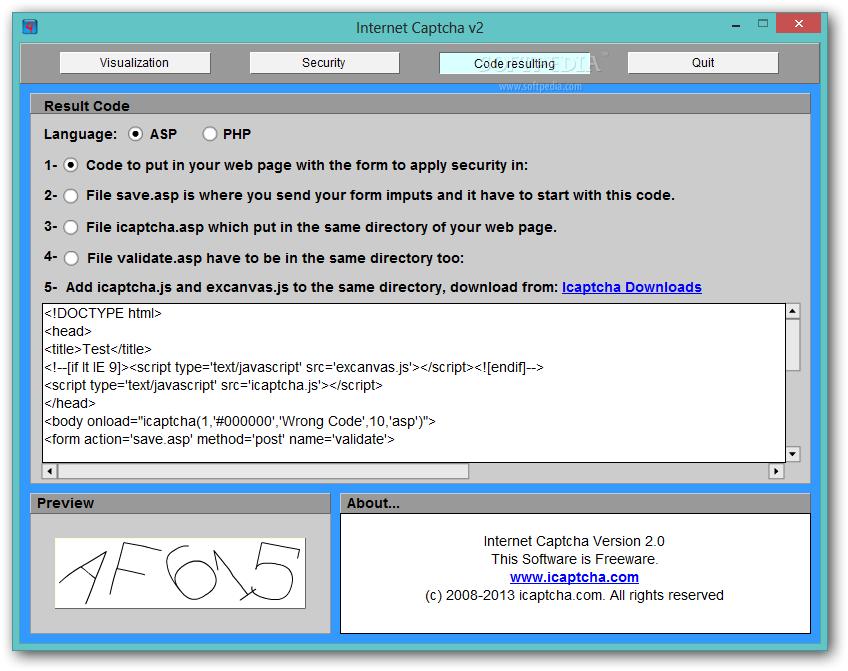Maximize the Internet Captcha window

point(763,24)
